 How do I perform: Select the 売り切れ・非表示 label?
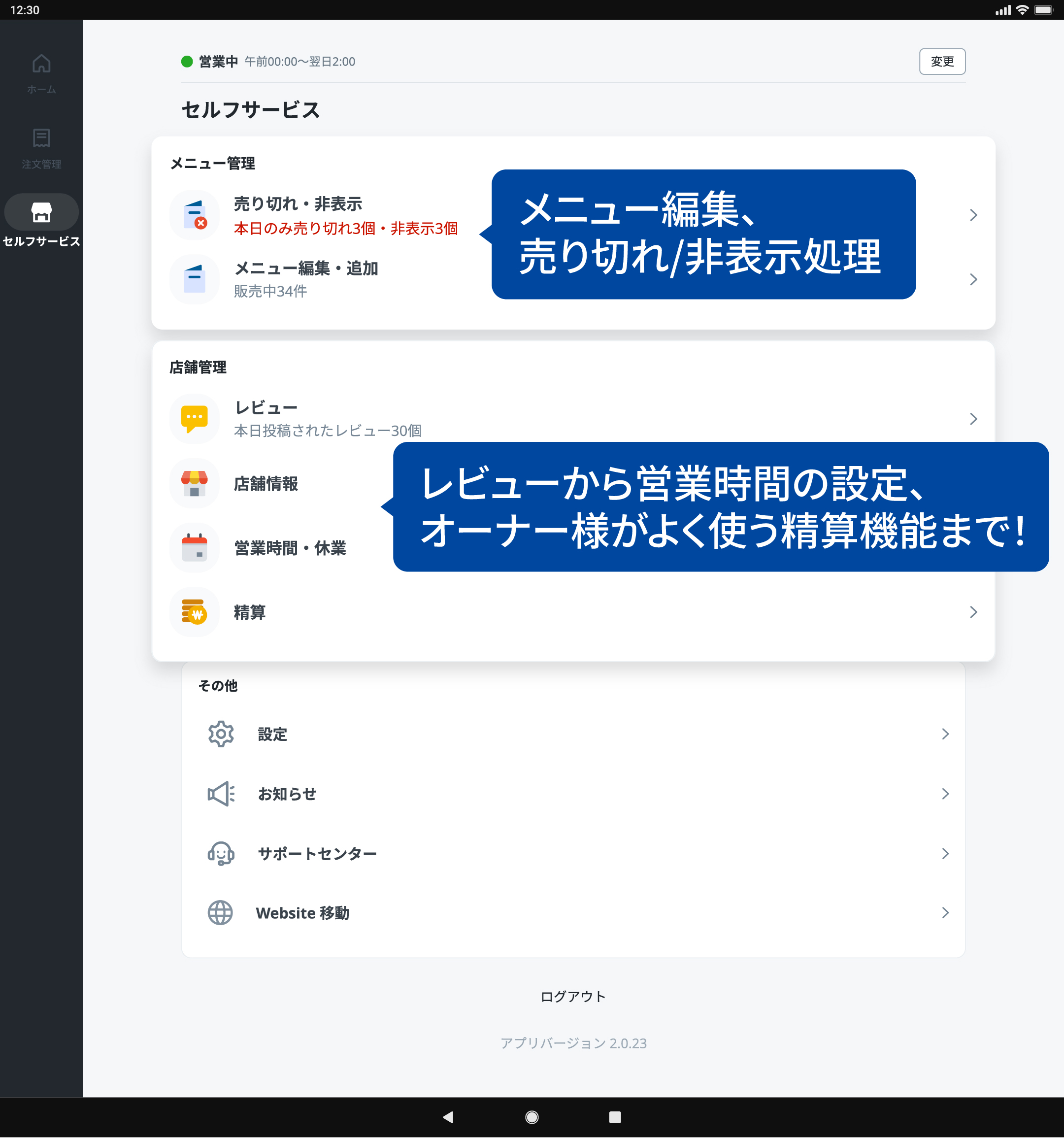tap(298, 204)
